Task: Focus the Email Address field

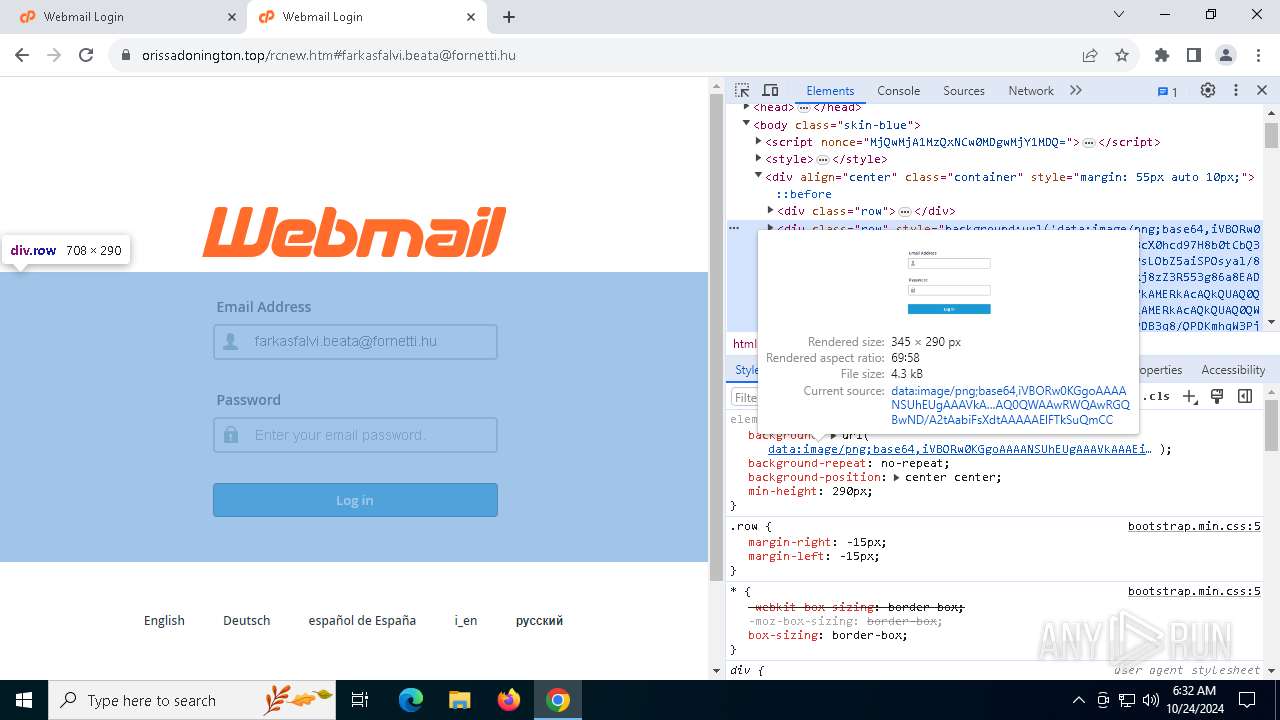Action: (355, 342)
